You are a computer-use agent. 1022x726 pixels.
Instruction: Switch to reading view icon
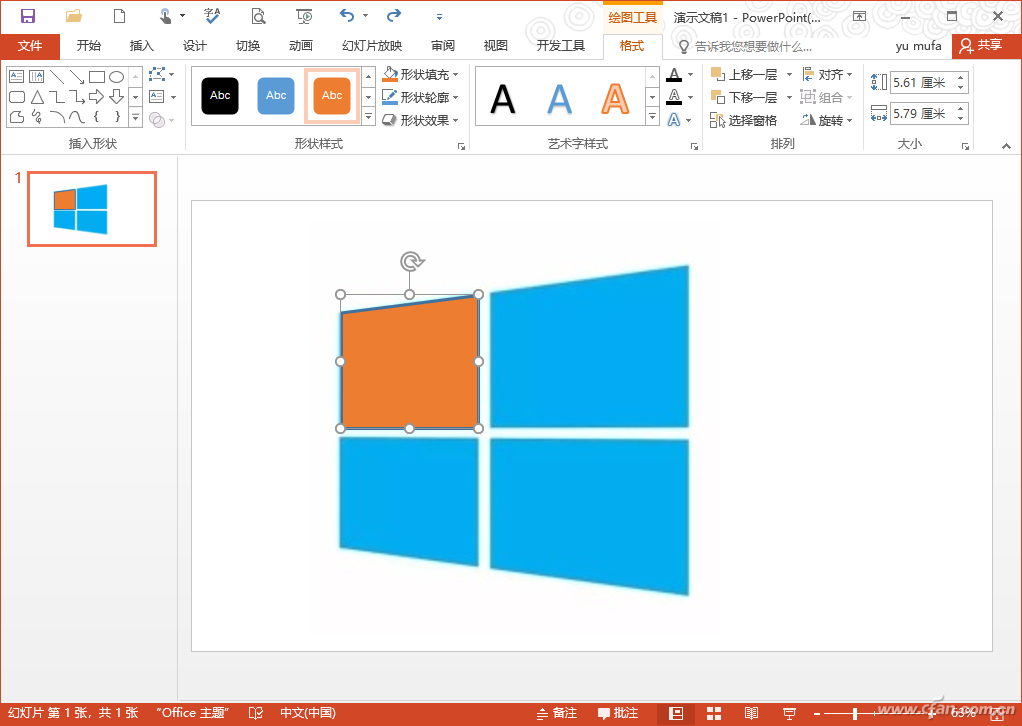752,714
